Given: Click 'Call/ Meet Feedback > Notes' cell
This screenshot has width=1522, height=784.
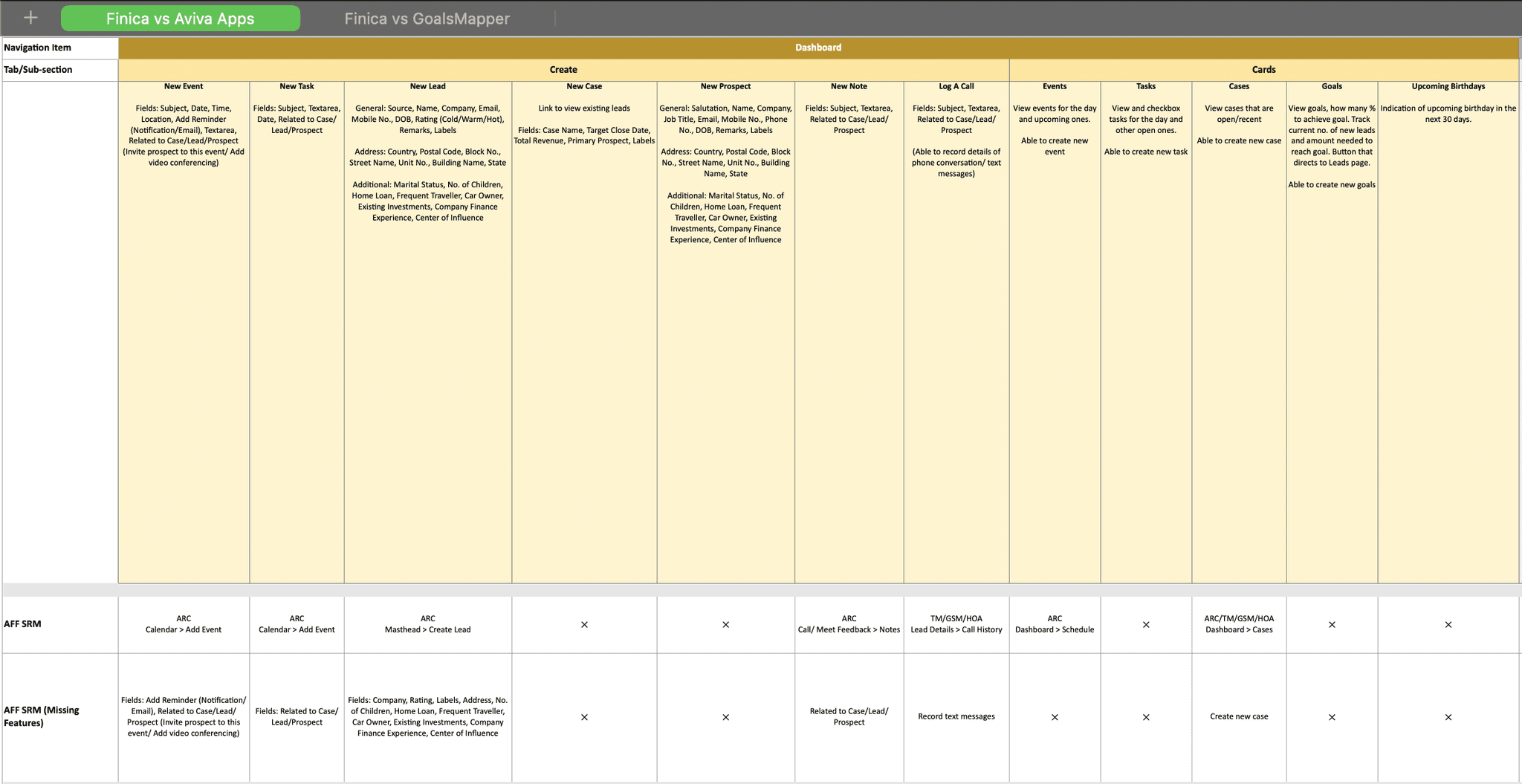Looking at the screenshot, I should 849,624.
